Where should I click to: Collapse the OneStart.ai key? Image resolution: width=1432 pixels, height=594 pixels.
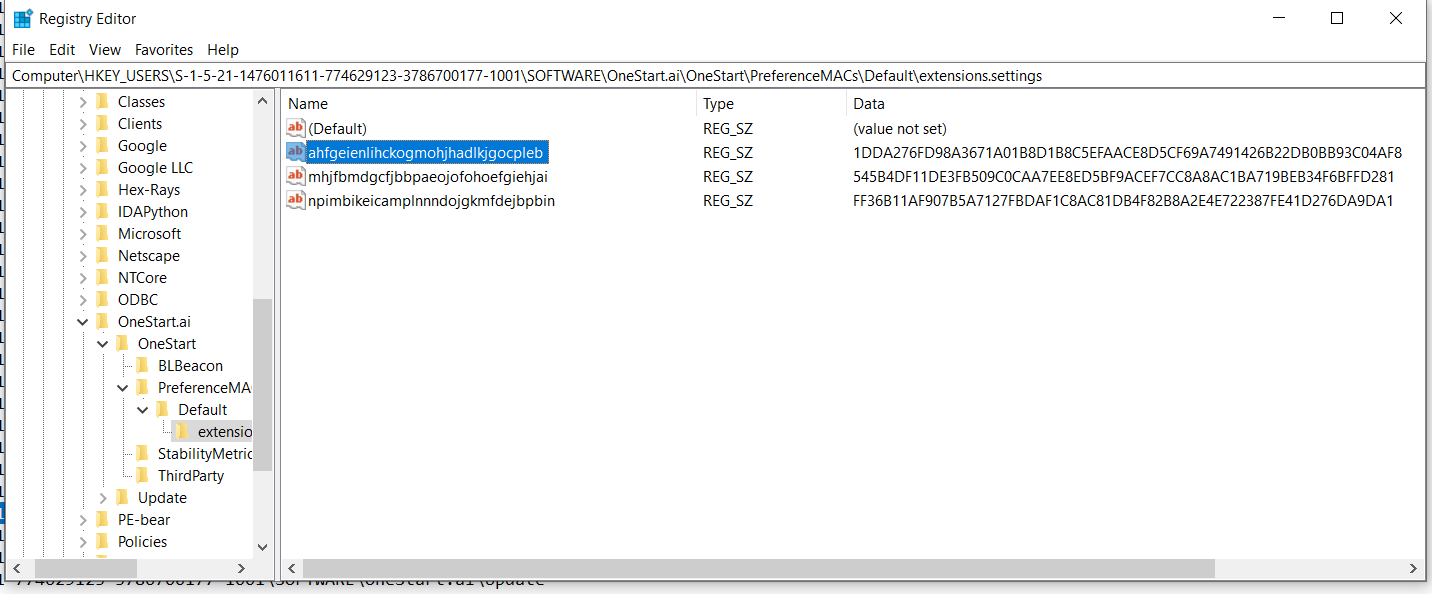[x=83, y=322]
